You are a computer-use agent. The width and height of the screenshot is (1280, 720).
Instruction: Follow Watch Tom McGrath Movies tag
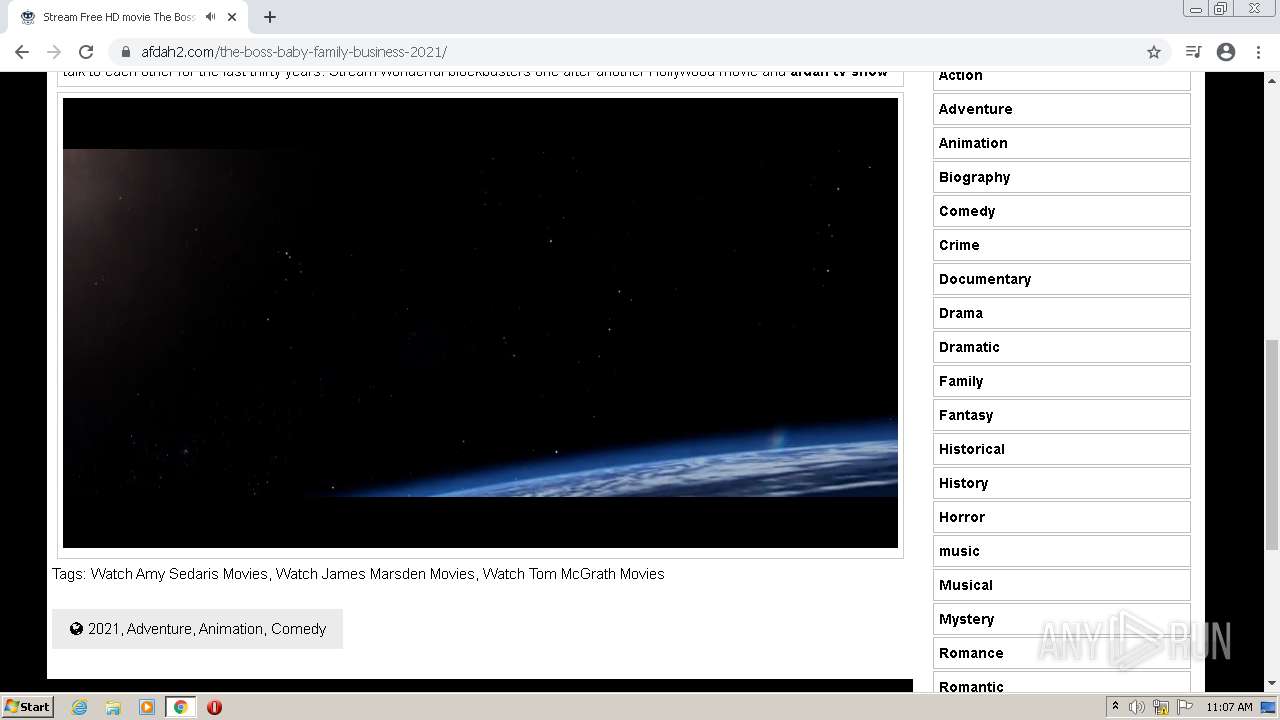[574, 574]
